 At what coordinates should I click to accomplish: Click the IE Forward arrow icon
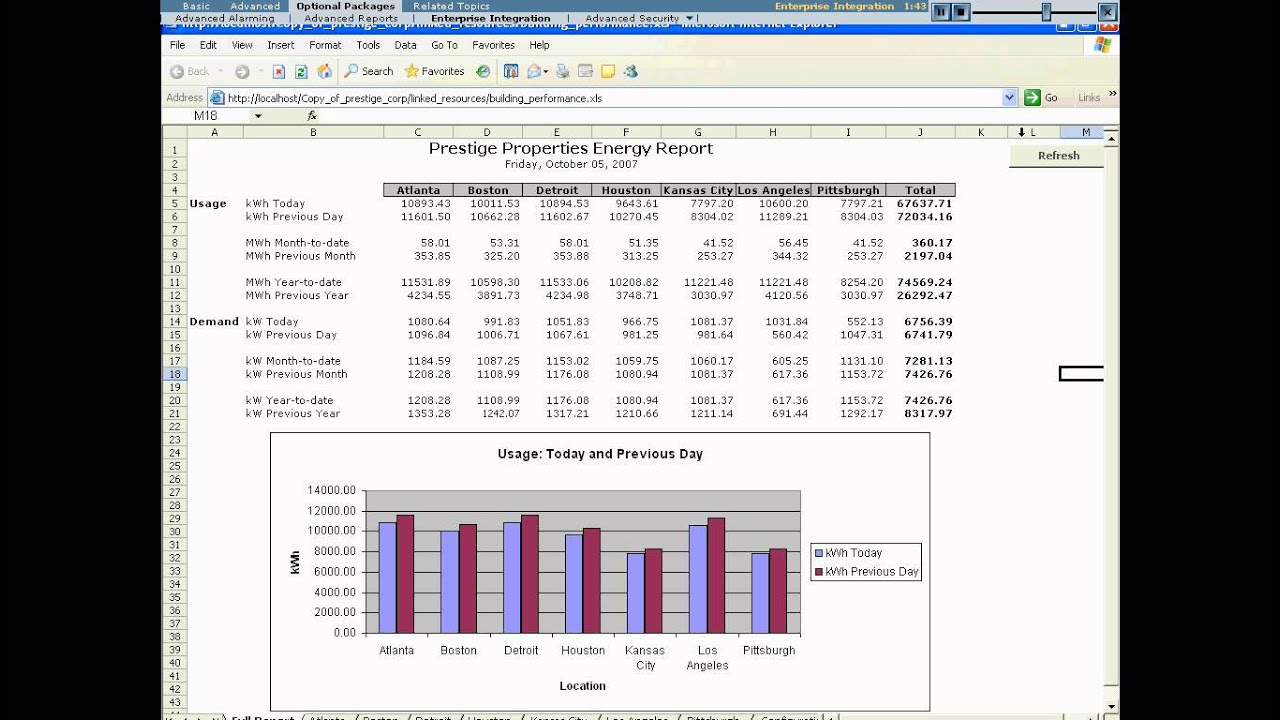point(242,71)
